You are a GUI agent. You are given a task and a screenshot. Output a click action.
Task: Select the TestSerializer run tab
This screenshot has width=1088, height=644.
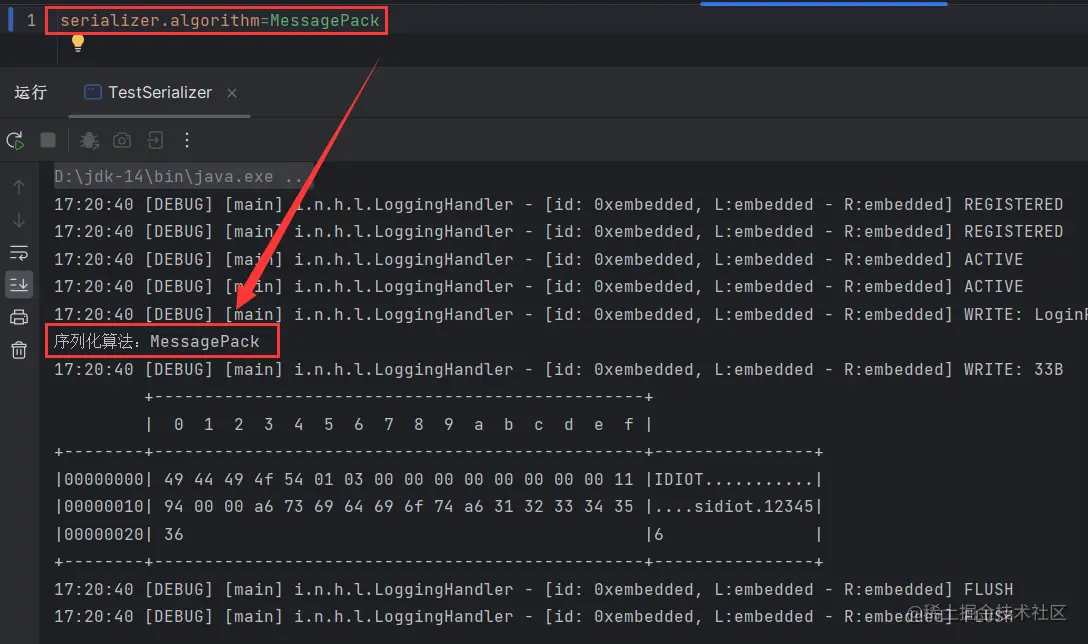coord(148,92)
